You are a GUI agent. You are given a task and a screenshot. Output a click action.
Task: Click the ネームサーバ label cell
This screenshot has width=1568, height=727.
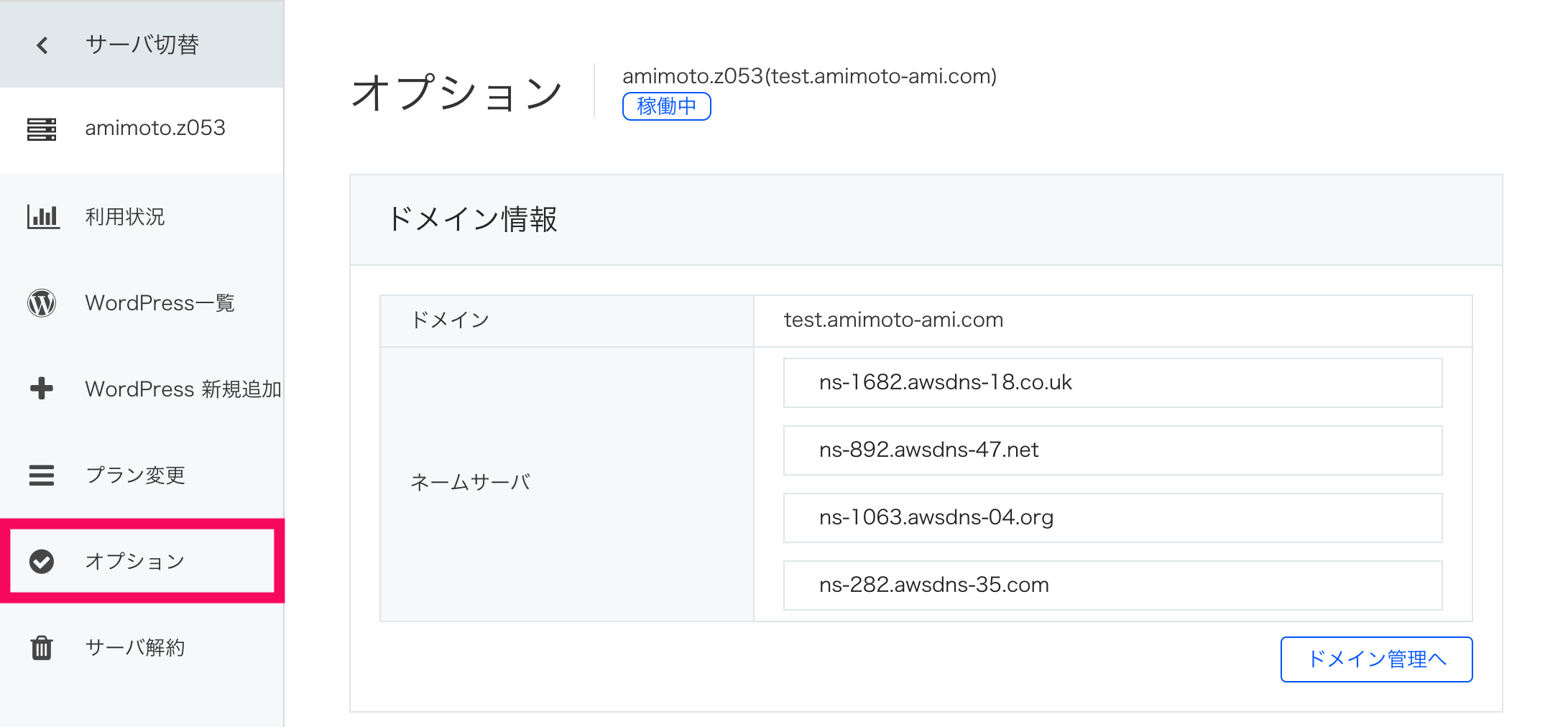pyautogui.click(x=566, y=484)
